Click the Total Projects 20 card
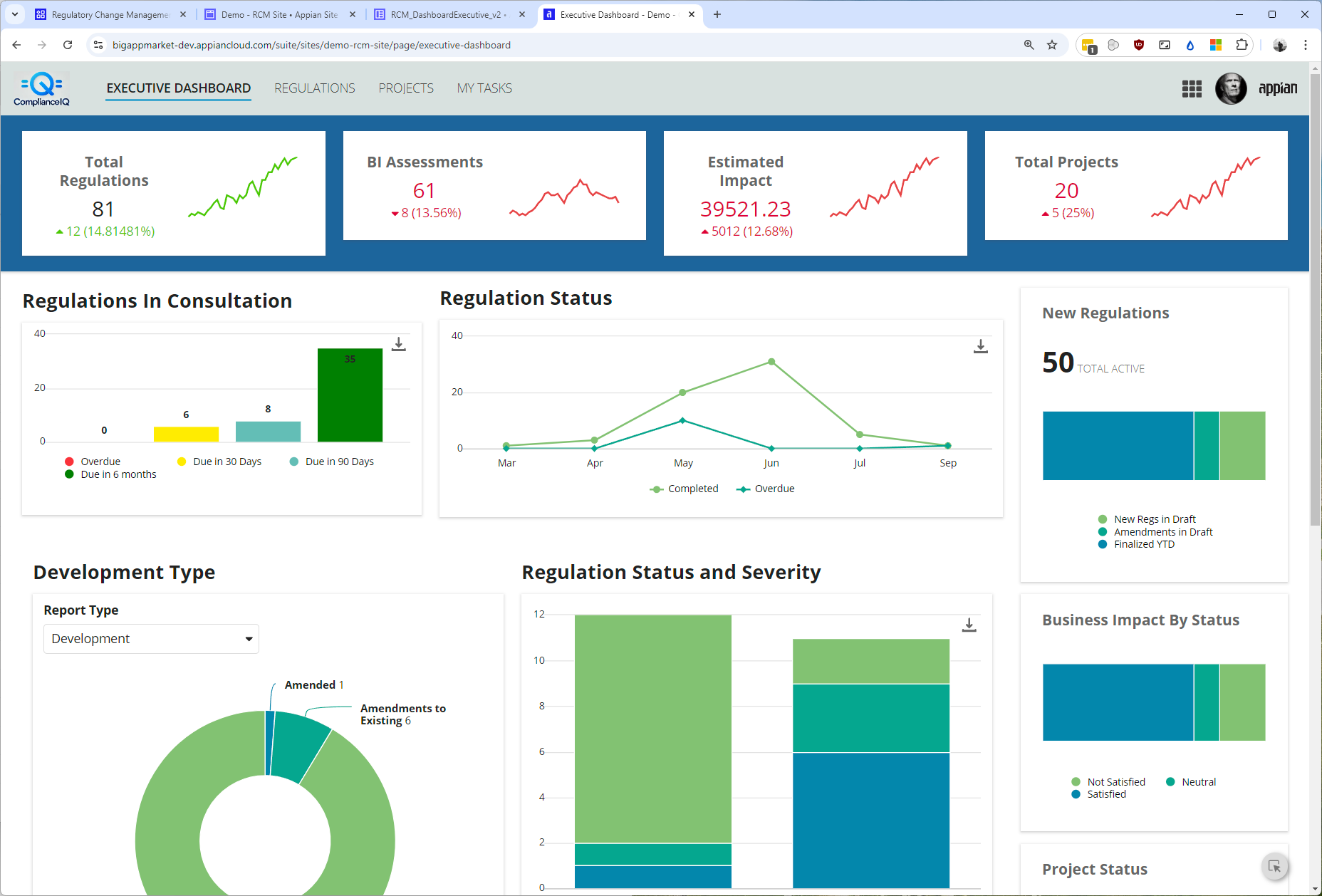The width and height of the screenshot is (1322, 896). [x=1136, y=185]
